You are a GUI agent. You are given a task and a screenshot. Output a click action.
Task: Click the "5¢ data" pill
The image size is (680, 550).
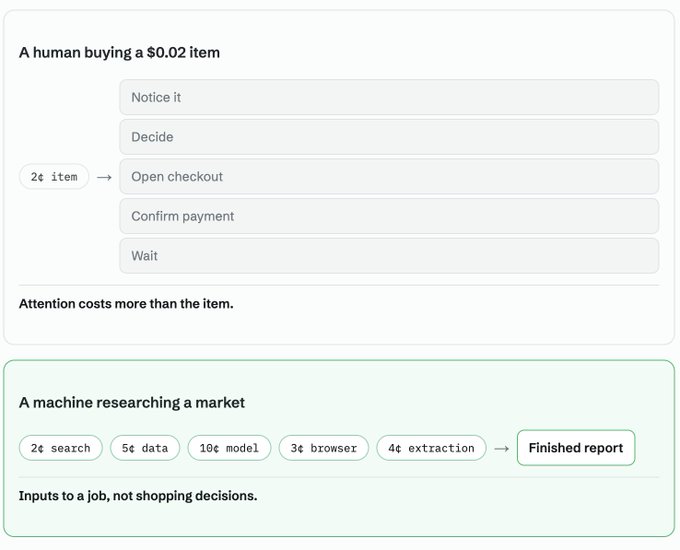(x=145, y=448)
